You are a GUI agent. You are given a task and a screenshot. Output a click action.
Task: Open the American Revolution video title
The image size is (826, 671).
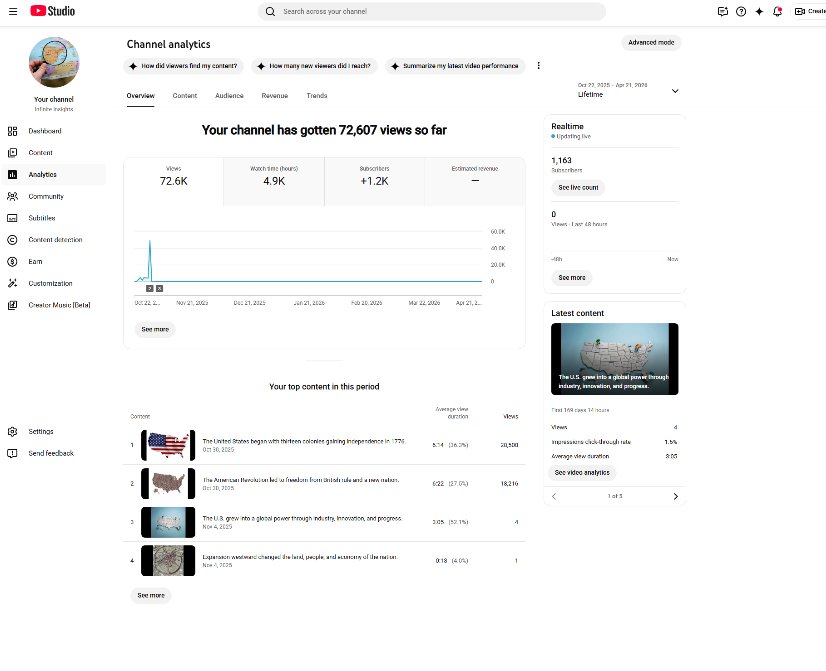pyautogui.click(x=301, y=480)
